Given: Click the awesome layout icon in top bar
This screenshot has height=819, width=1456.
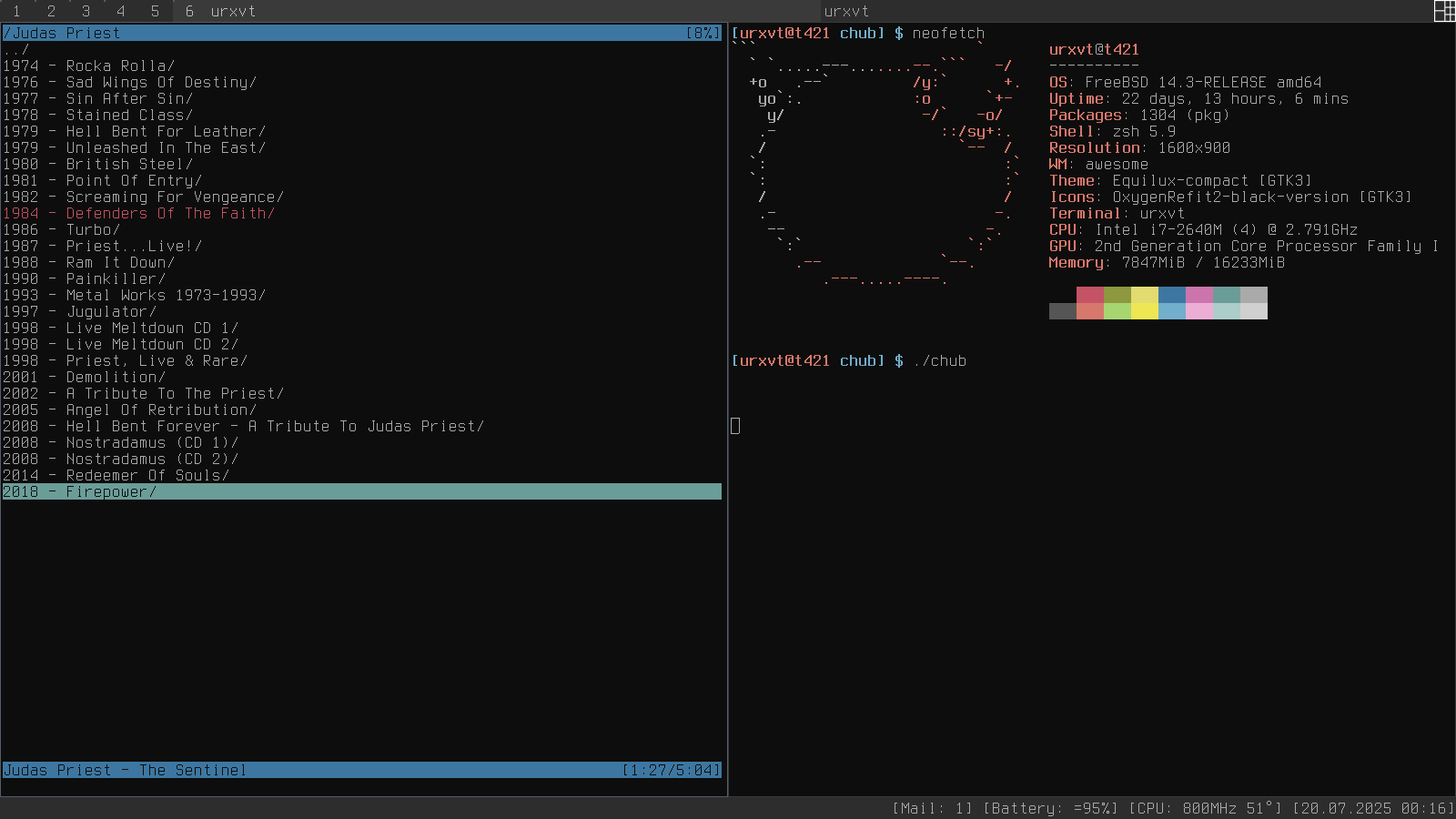Looking at the screenshot, I should (1444, 11).
